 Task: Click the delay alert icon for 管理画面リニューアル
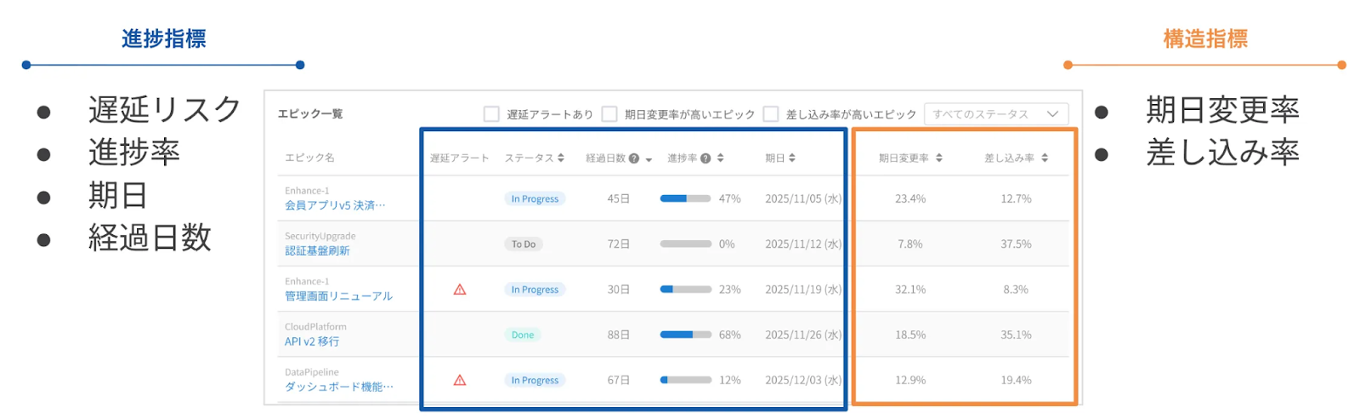coord(460,289)
